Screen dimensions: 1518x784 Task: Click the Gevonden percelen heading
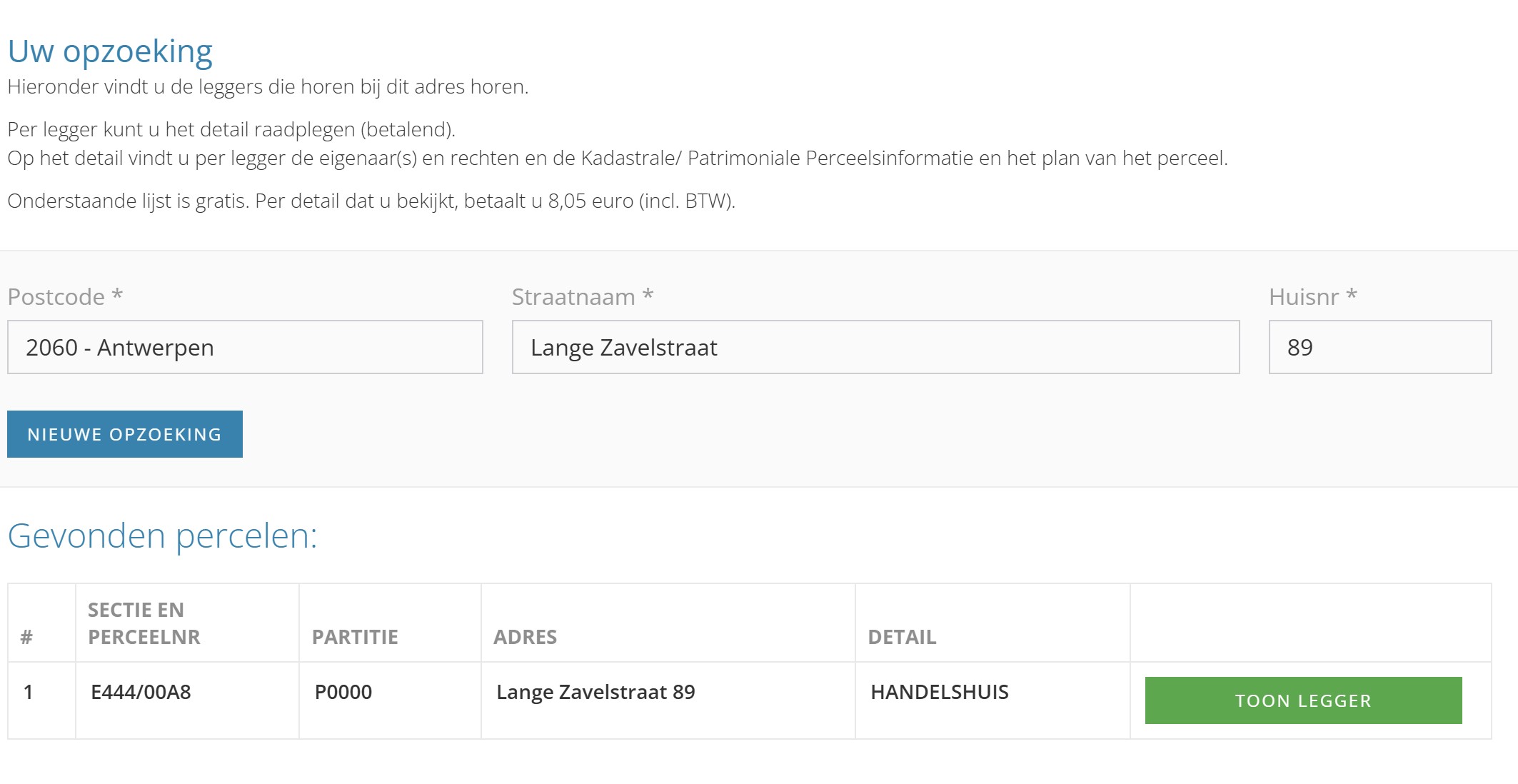162,536
